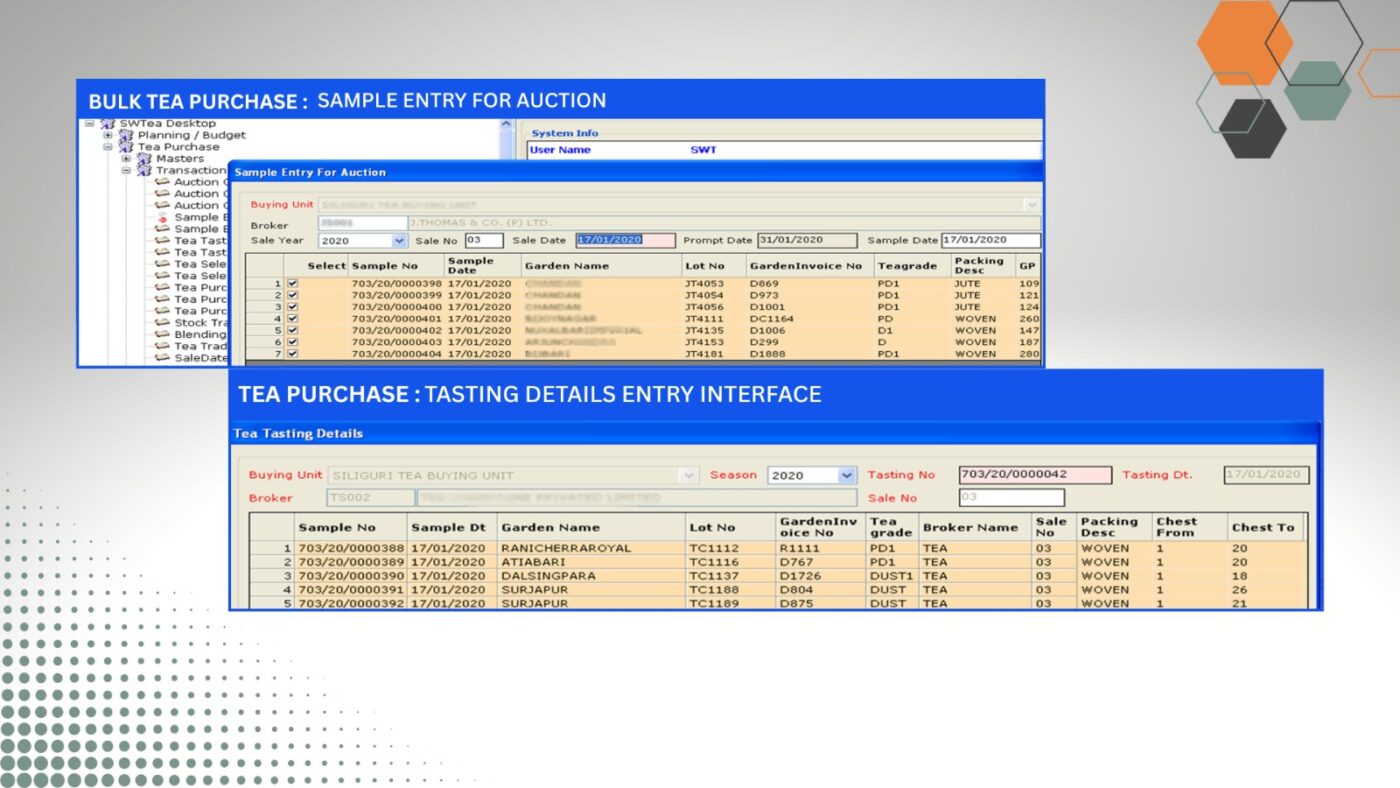Collapse the SWTea Desktop tree root
1400x788 pixels.
pyautogui.click(x=89, y=123)
